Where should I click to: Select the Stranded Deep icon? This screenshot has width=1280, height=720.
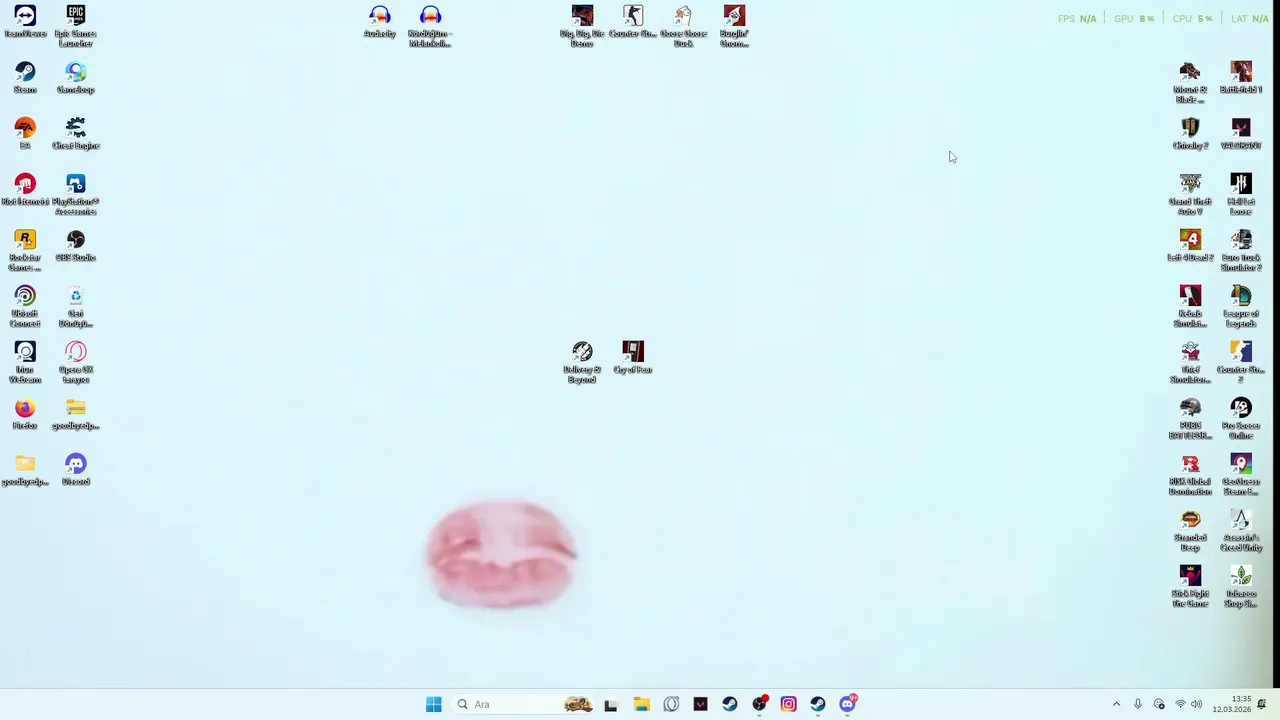[1190, 530]
